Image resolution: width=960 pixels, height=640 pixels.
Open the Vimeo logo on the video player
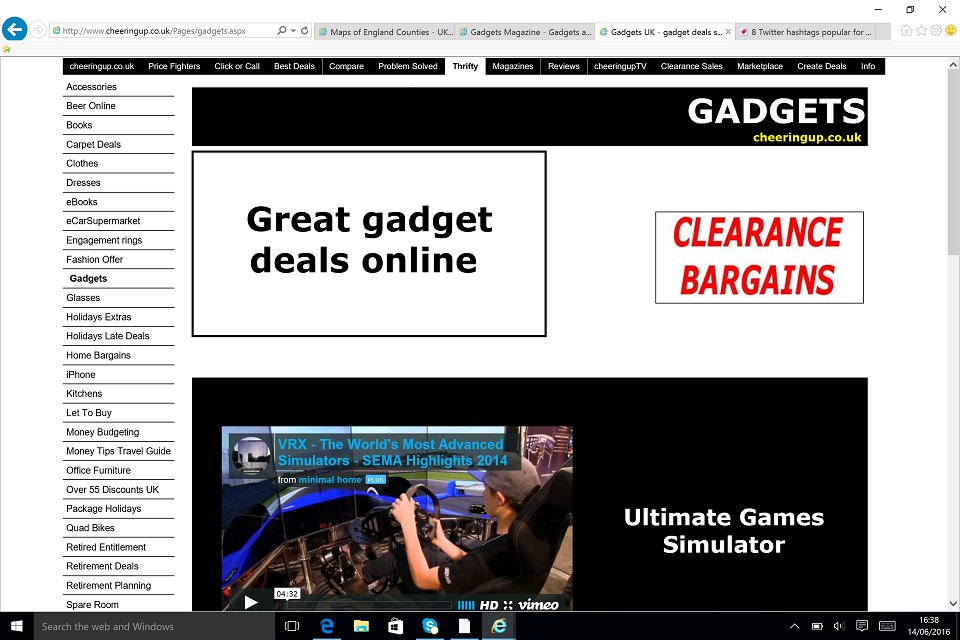[x=538, y=604]
